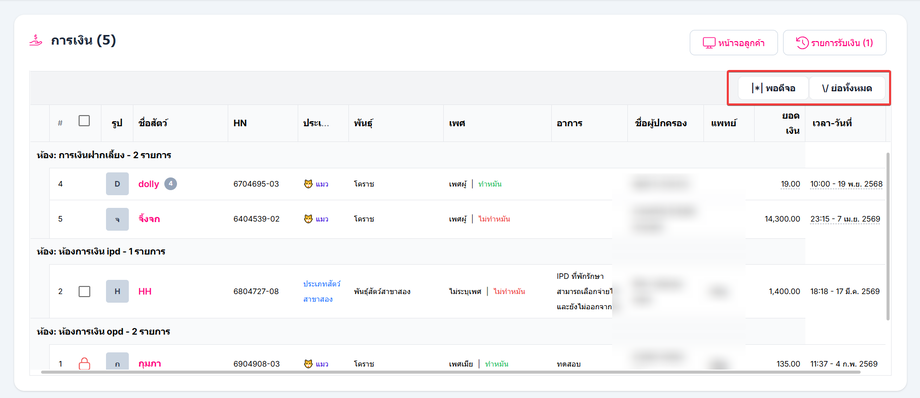
Task: Click date 11:37 - 4 ก.พ. 2569
Action: 844,364
